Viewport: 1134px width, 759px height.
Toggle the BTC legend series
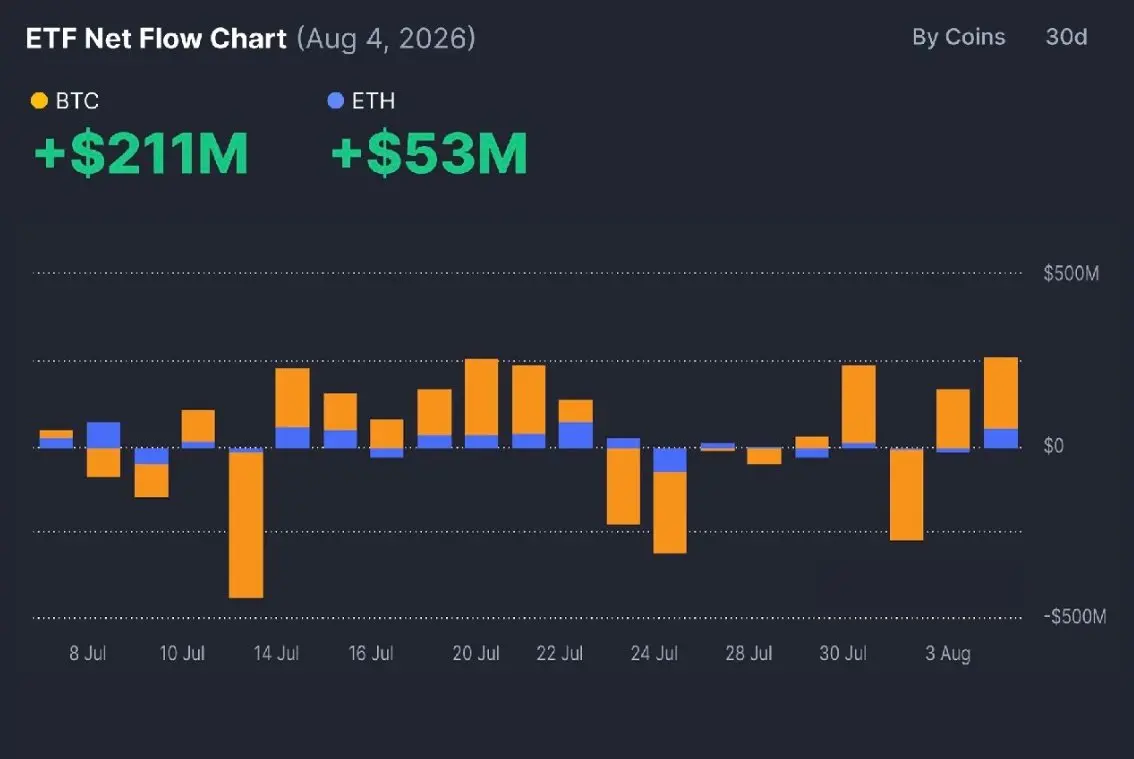point(65,101)
